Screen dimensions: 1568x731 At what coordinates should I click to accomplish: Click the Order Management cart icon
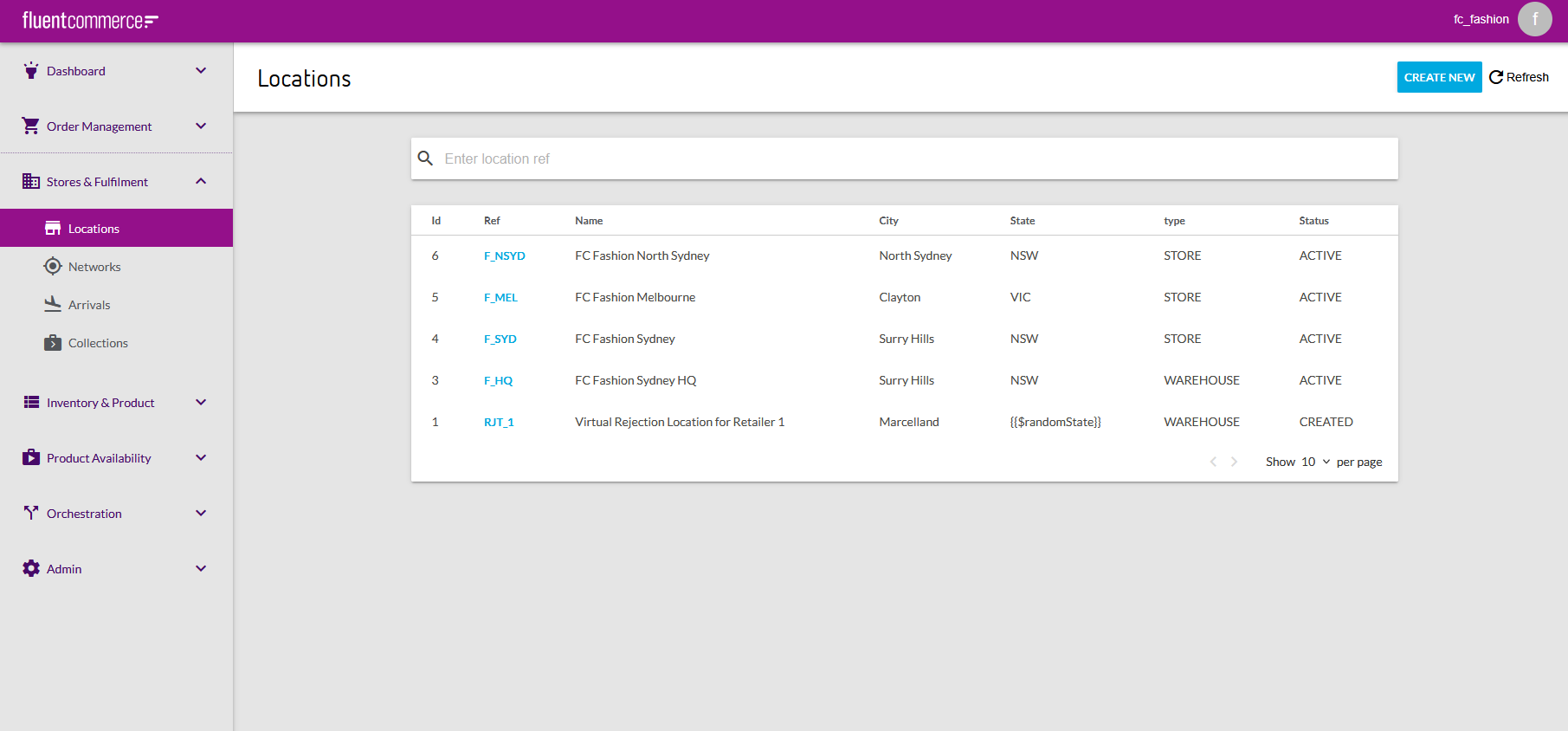point(31,126)
